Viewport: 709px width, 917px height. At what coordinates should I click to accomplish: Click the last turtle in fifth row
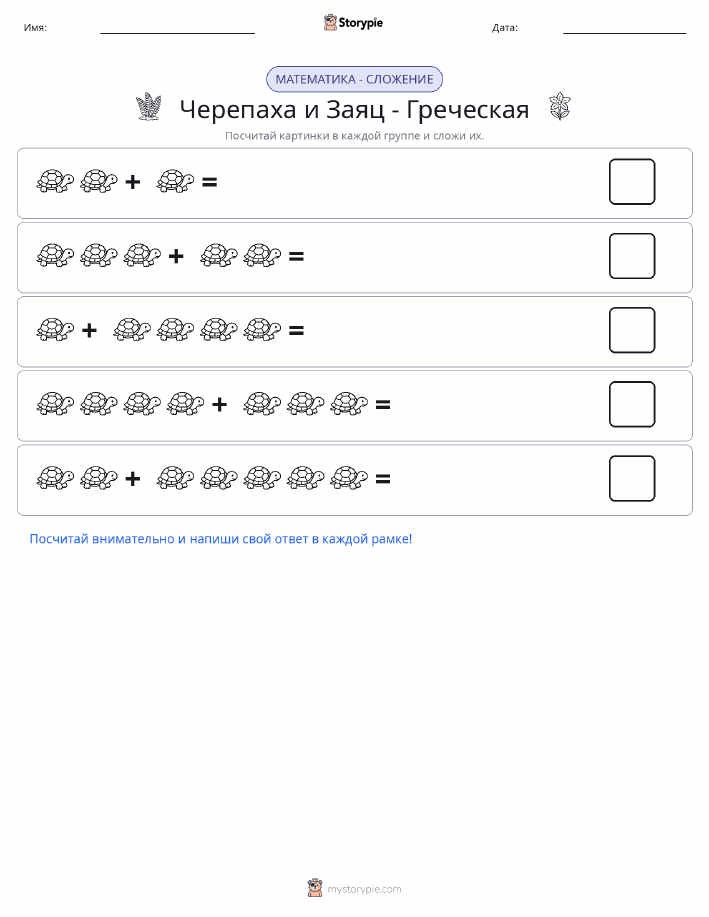click(x=349, y=478)
